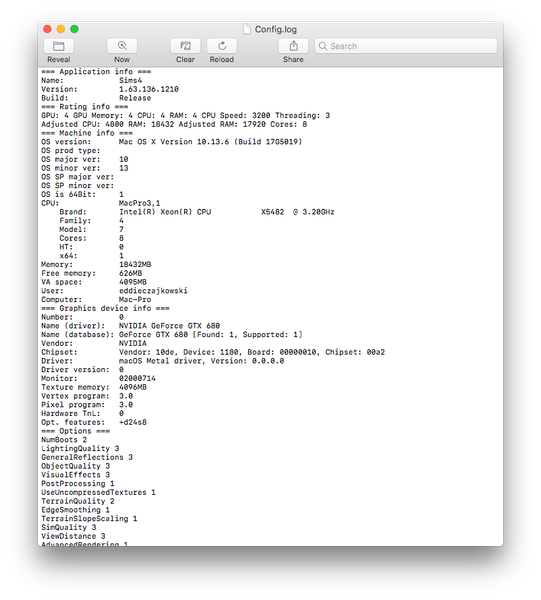Open the Share icon menu

pos(293,46)
